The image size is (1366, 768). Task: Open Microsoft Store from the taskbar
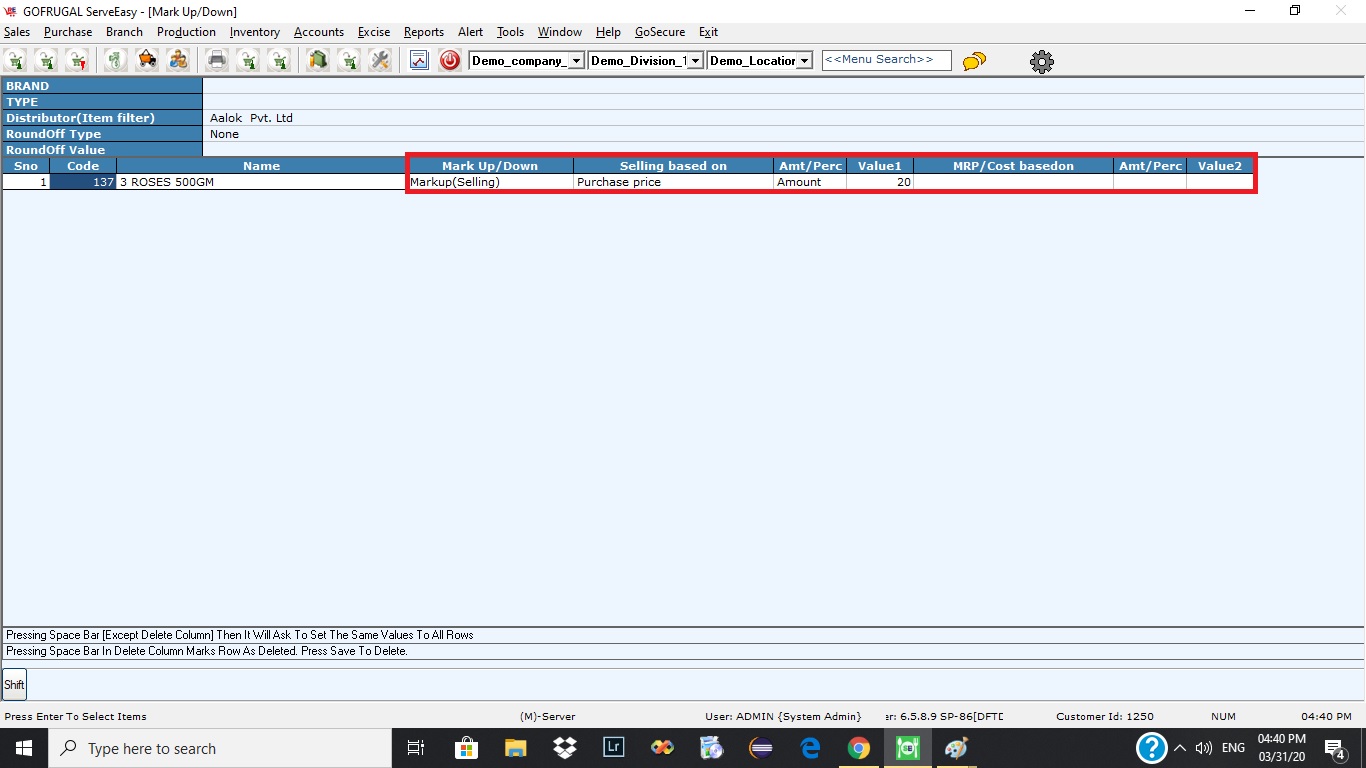pos(467,748)
